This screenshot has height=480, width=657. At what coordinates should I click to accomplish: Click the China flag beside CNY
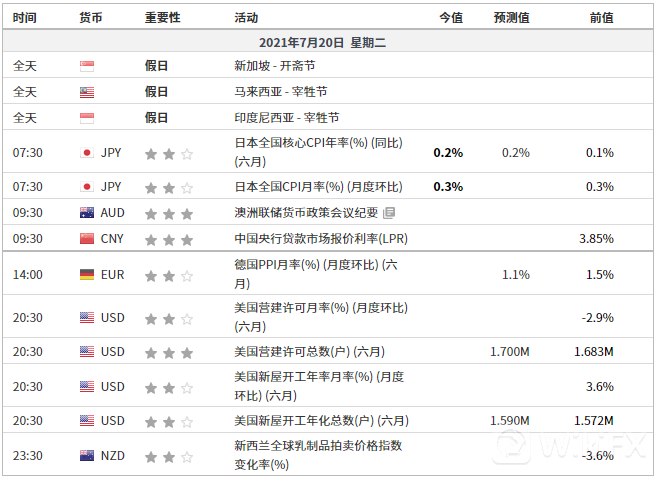pos(86,239)
